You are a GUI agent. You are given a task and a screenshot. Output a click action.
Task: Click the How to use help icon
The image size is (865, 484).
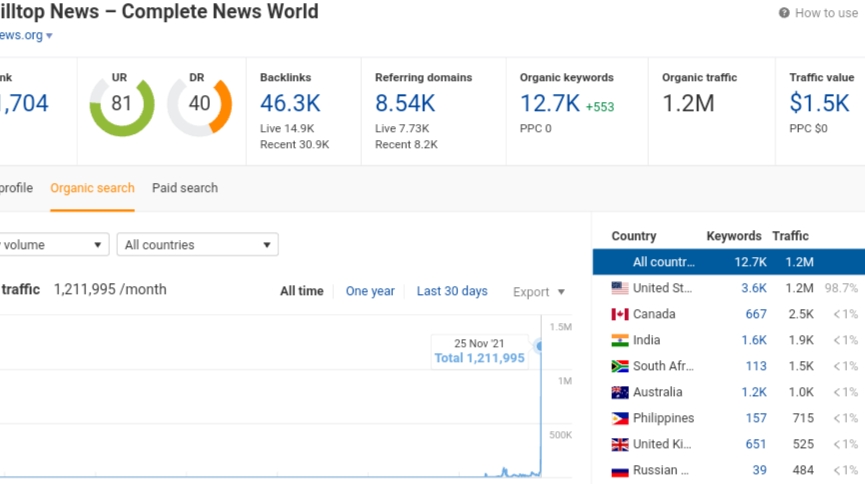pos(784,13)
